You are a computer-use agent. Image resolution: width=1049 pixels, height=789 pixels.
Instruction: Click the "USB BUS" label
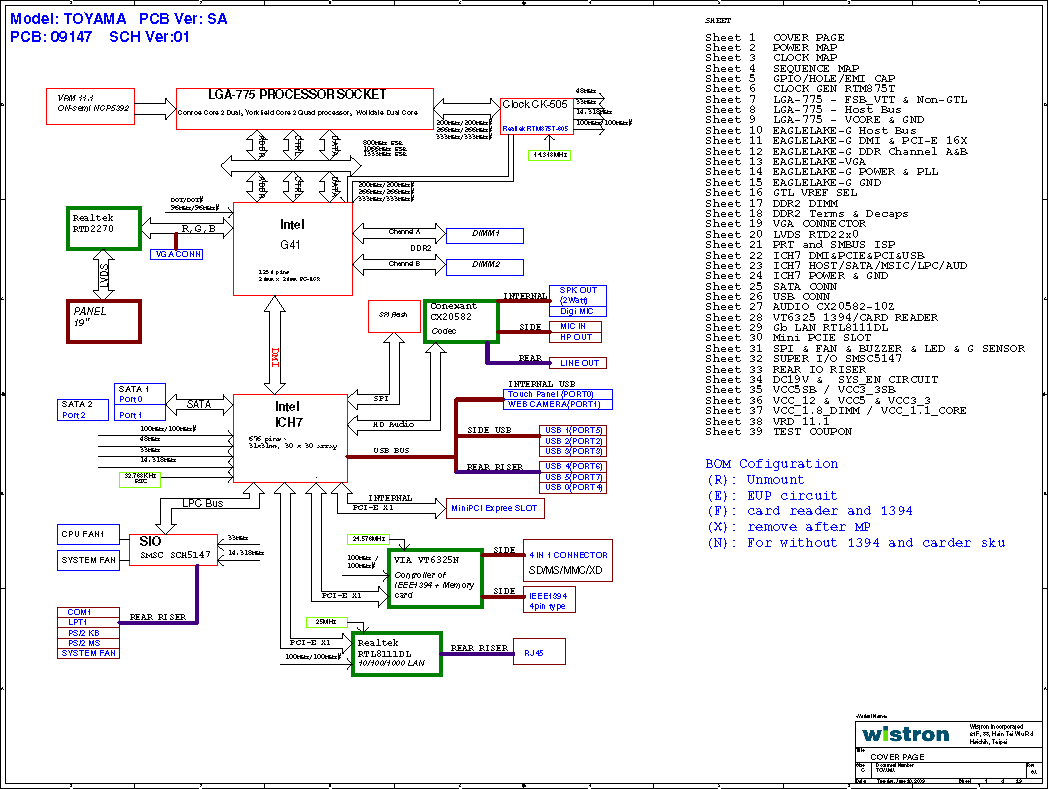tap(391, 450)
